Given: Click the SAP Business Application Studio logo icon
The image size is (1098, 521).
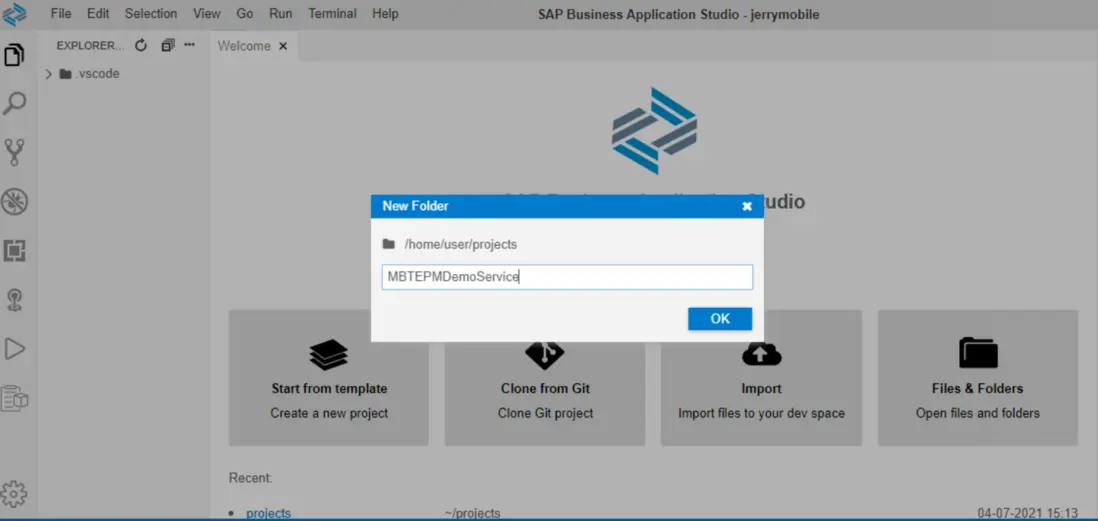Looking at the screenshot, I should (14, 14).
